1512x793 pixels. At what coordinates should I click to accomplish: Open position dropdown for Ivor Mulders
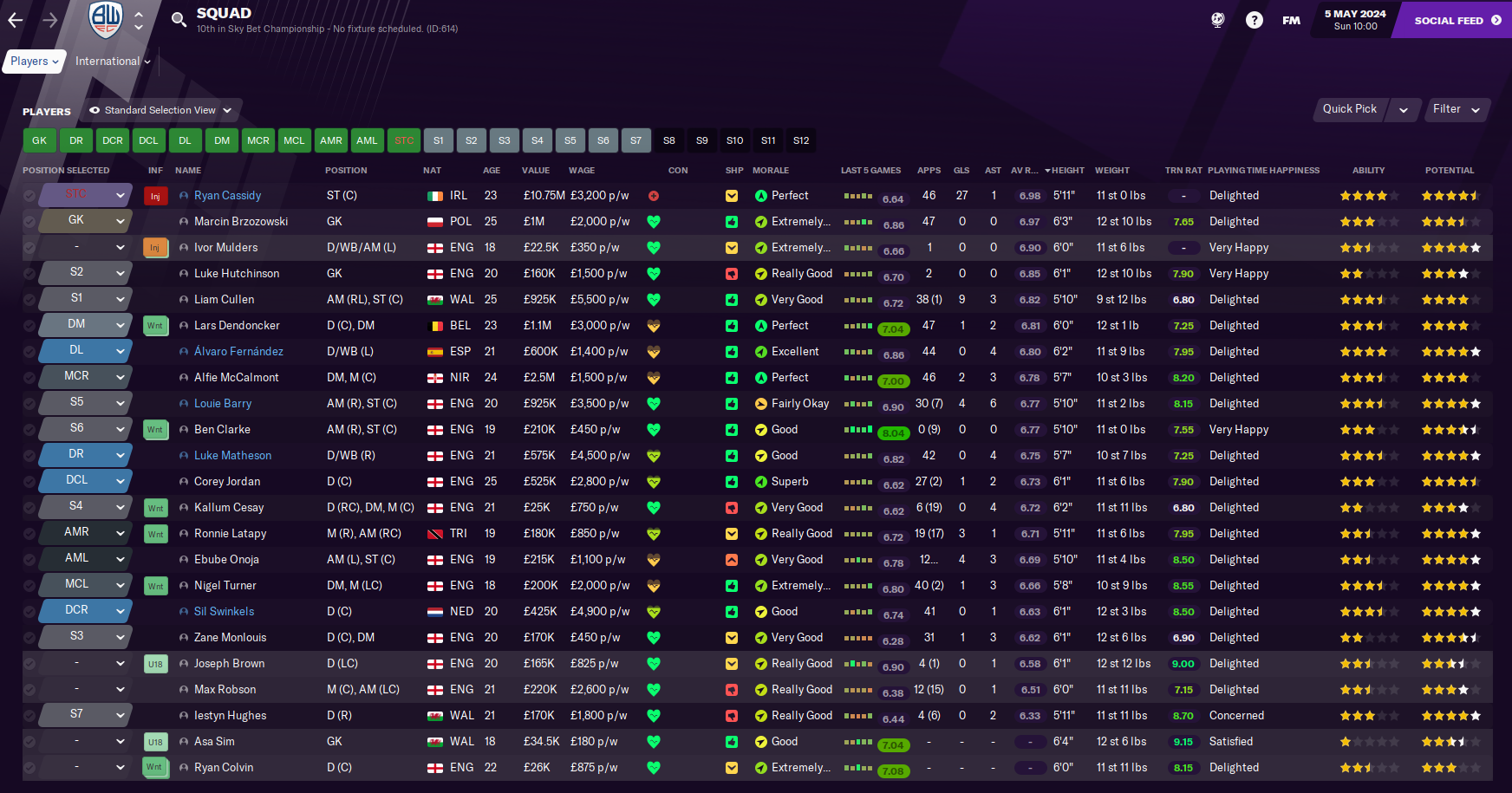pyautogui.click(x=120, y=248)
